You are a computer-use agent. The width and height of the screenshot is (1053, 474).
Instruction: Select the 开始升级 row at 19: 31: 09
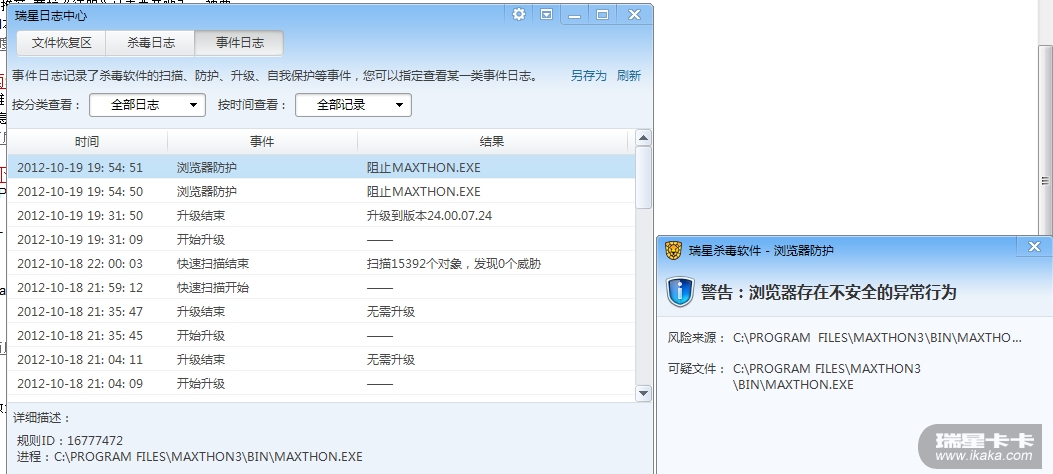pos(321,240)
